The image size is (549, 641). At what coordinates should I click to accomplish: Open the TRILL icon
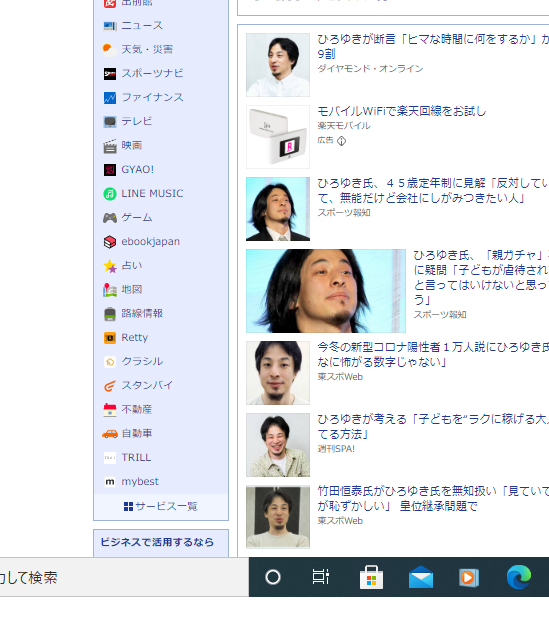(x=110, y=458)
